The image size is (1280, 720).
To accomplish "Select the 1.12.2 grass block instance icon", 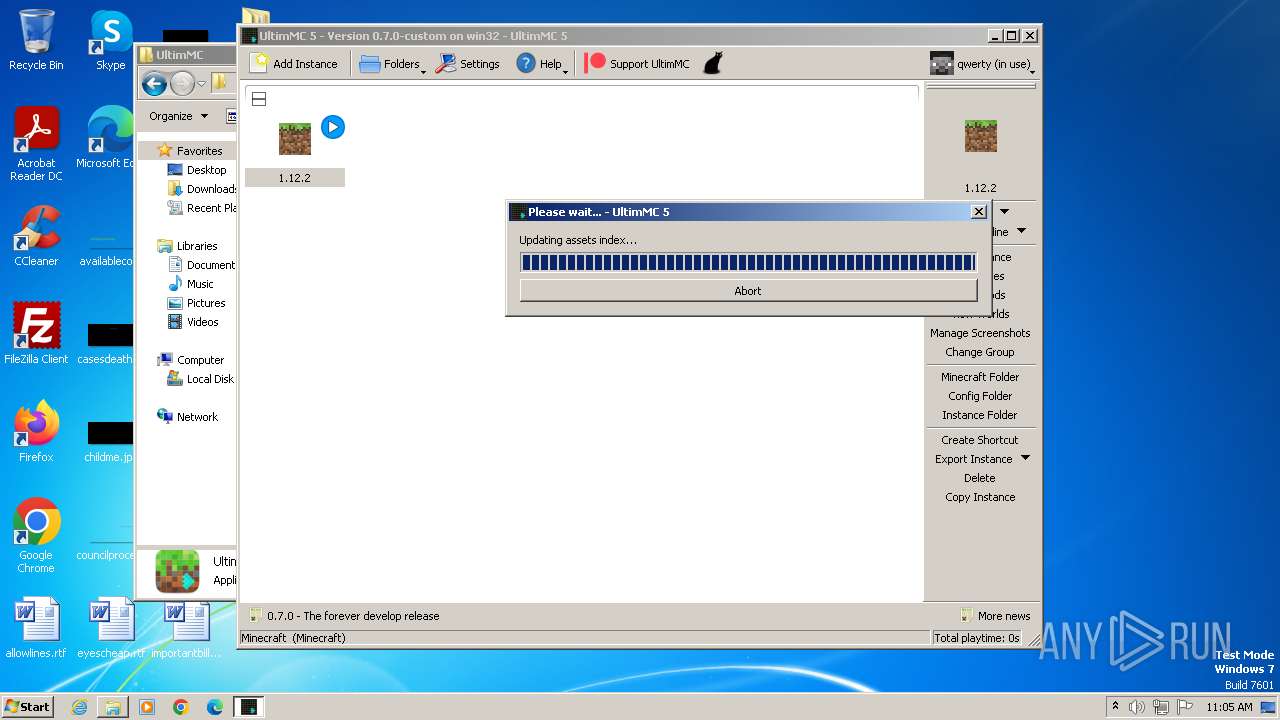I will coord(295,139).
